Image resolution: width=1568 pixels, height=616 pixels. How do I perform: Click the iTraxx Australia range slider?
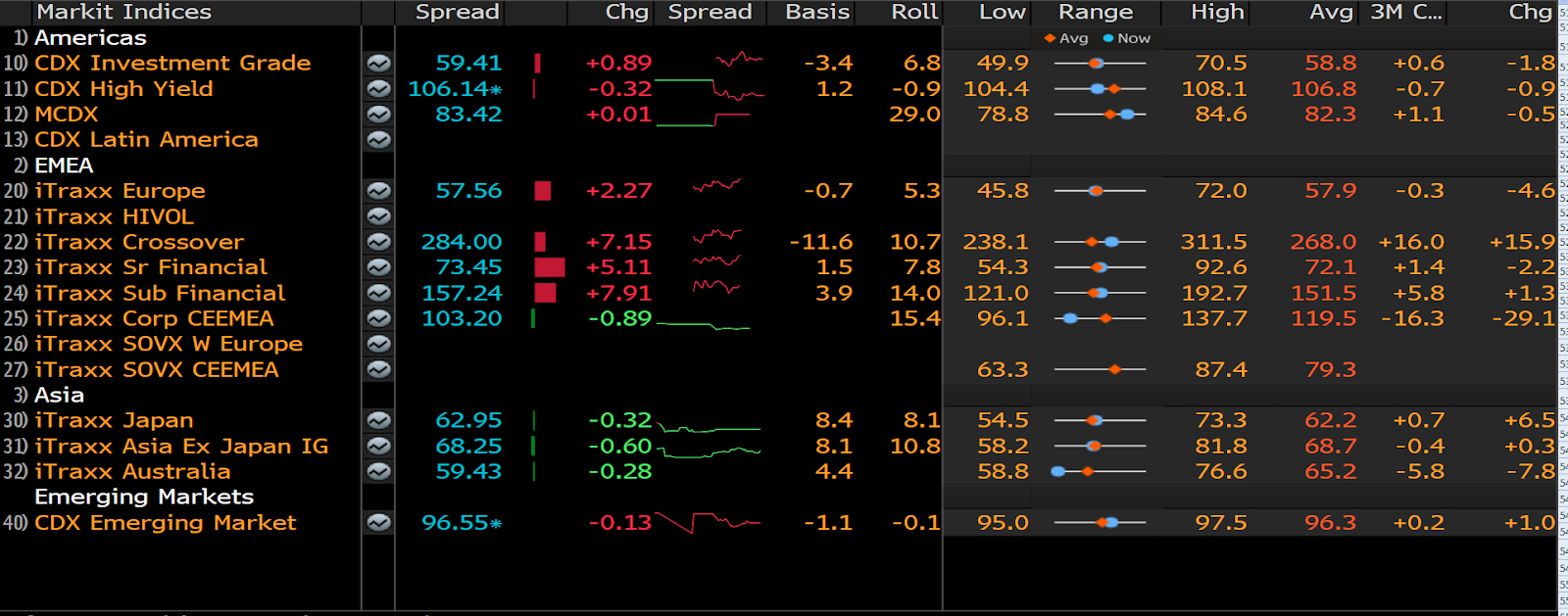pyautogui.click(x=1098, y=471)
